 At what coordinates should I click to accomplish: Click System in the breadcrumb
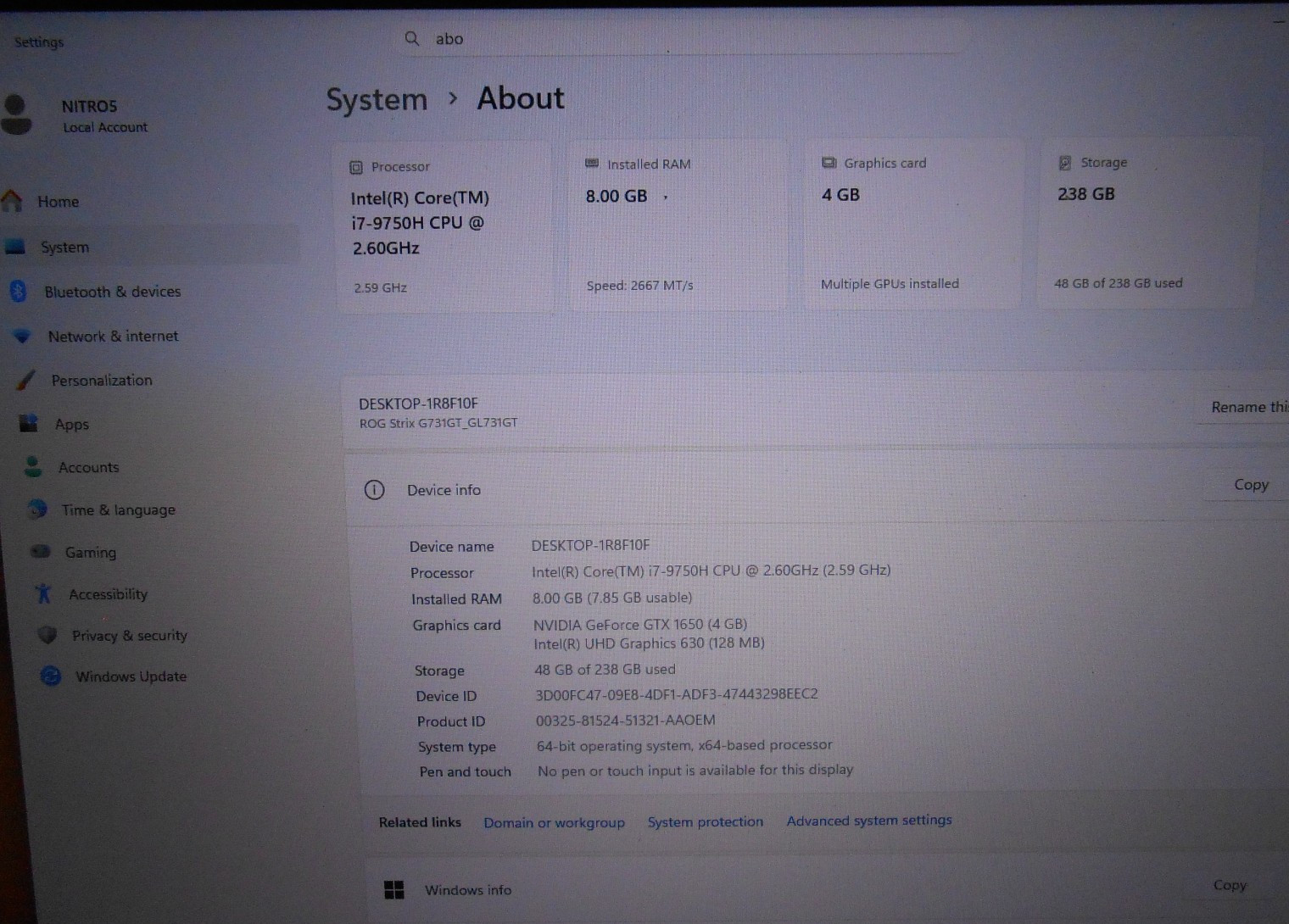(x=377, y=99)
